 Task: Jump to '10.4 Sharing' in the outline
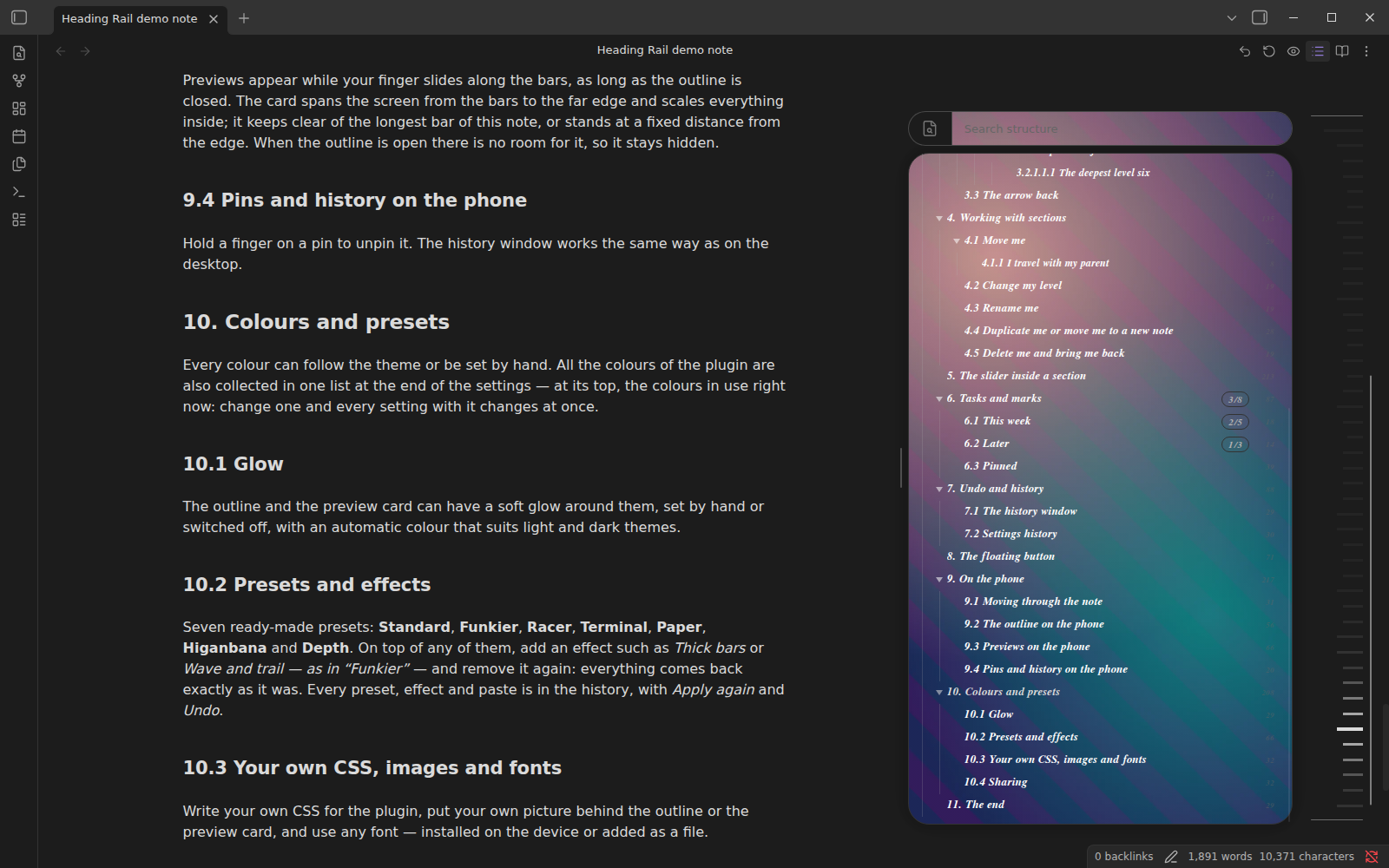(x=995, y=782)
